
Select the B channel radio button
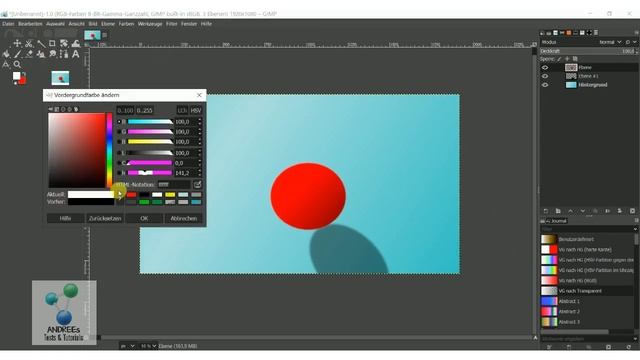[x=119, y=142]
